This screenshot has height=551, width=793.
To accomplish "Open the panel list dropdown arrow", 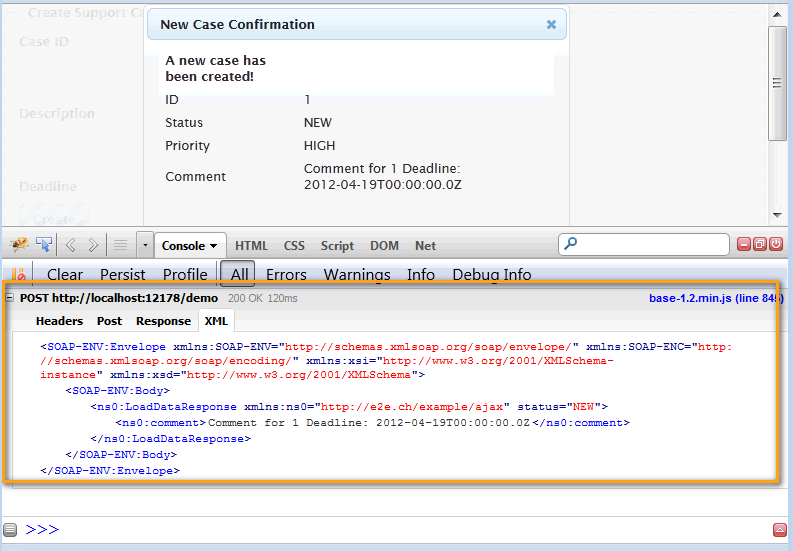I will [x=145, y=245].
